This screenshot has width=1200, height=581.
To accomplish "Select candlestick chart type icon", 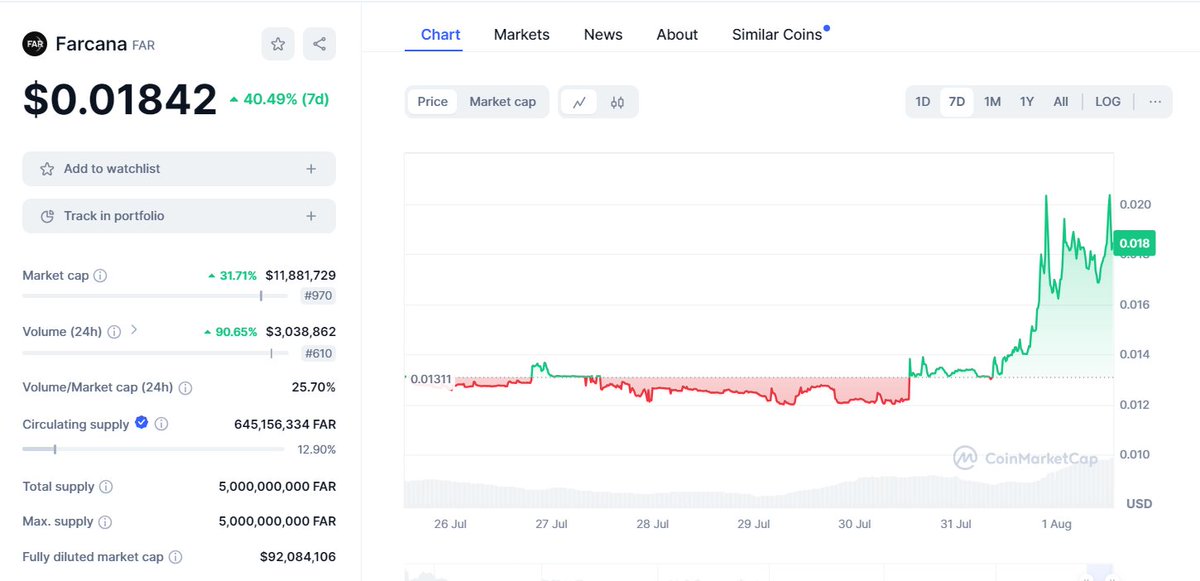I will 617,102.
